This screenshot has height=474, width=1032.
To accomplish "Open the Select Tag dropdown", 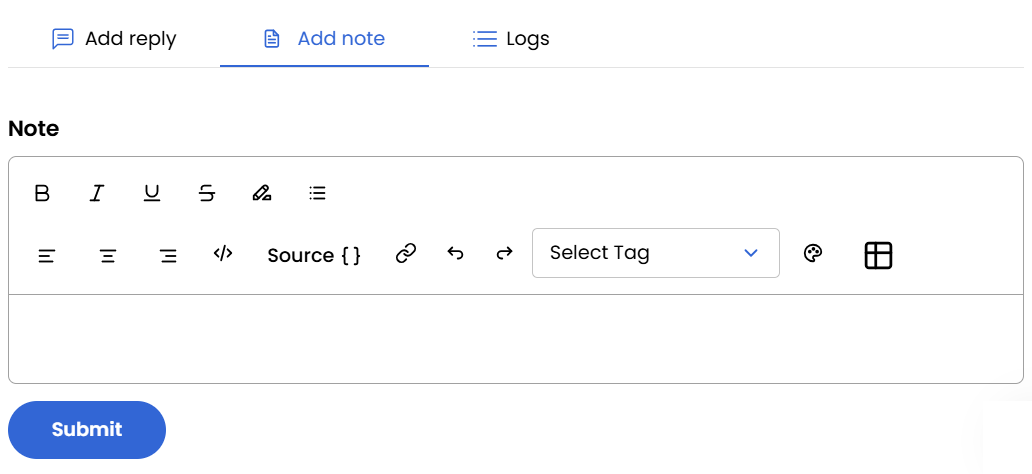I will [x=655, y=253].
